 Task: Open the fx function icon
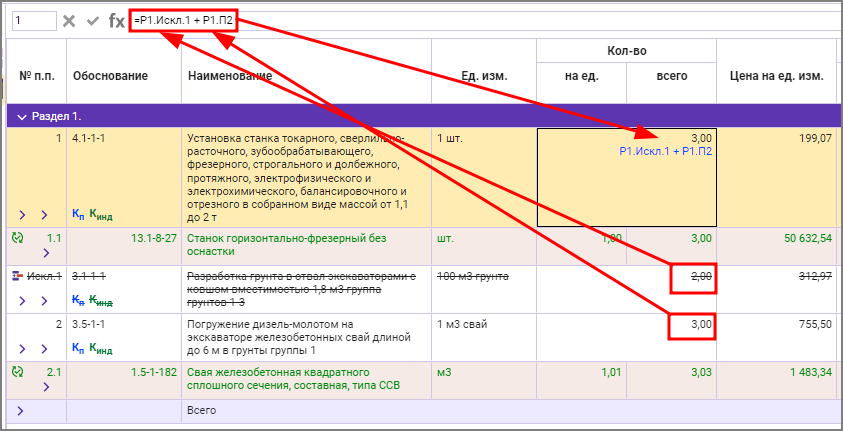coord(117,20)
